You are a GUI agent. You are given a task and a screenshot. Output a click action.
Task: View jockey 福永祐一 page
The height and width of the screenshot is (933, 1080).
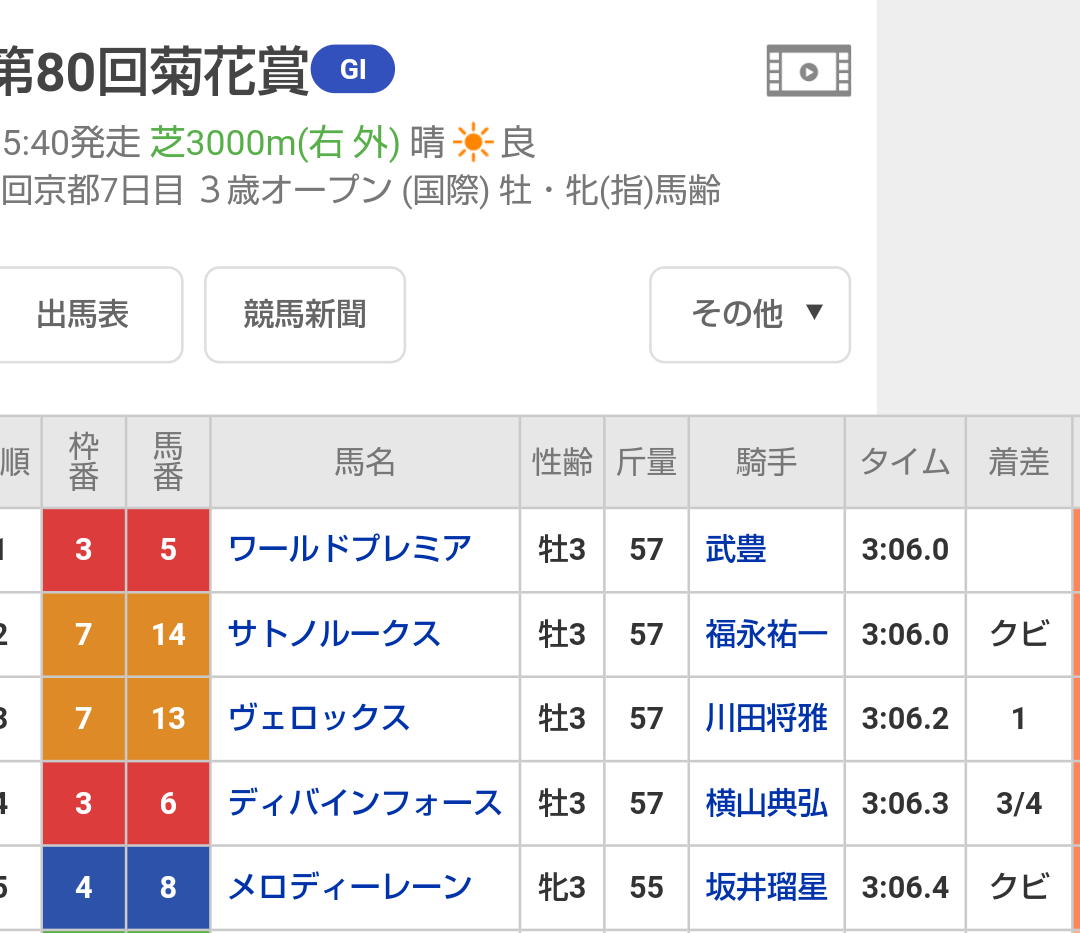(767, 634)
